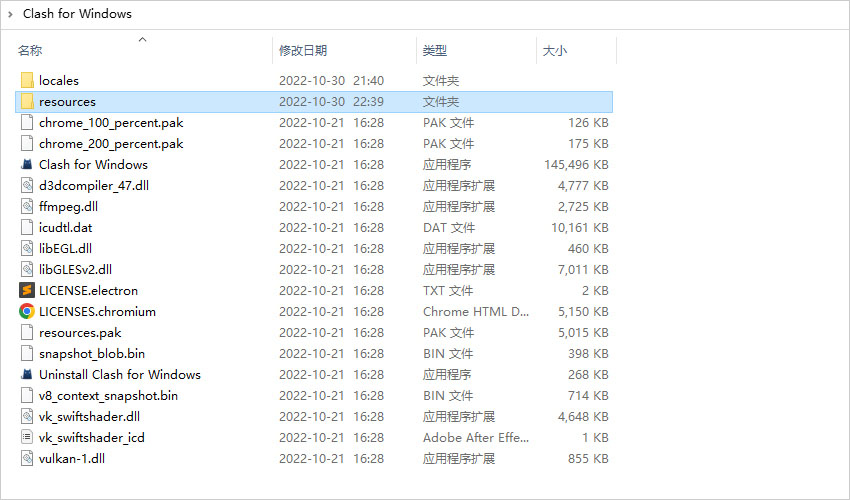Expand the breadcrumb chevron before Clash for Windows

(9, 14)
